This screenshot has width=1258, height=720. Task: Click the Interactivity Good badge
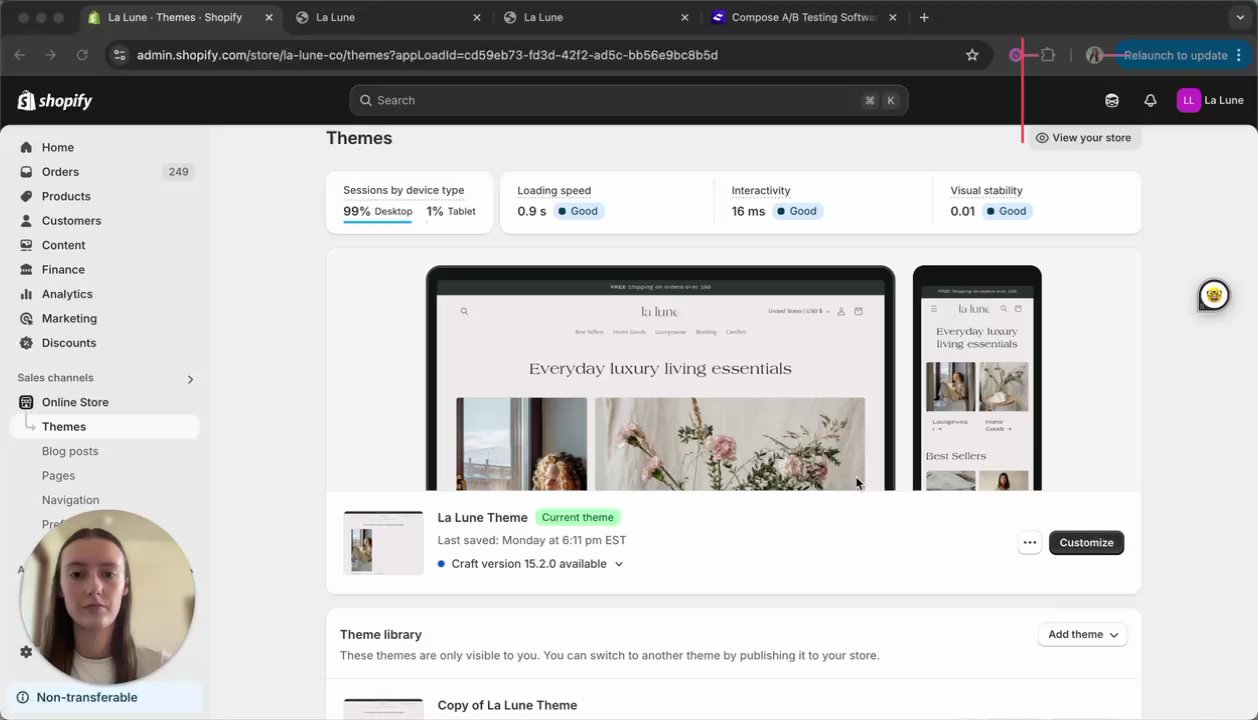click(x=797, y=211)
